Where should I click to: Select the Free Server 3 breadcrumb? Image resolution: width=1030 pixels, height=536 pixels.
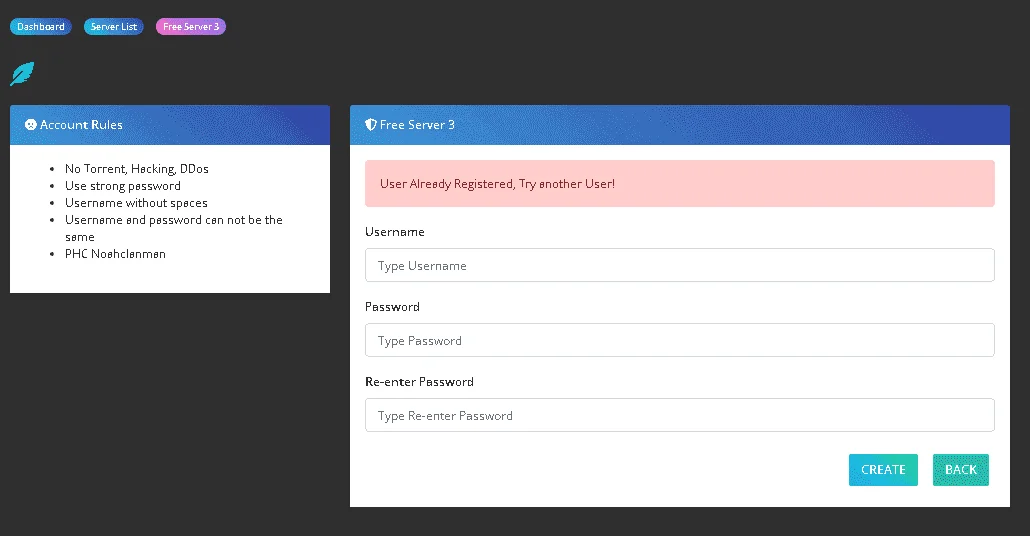click(191, 27)
